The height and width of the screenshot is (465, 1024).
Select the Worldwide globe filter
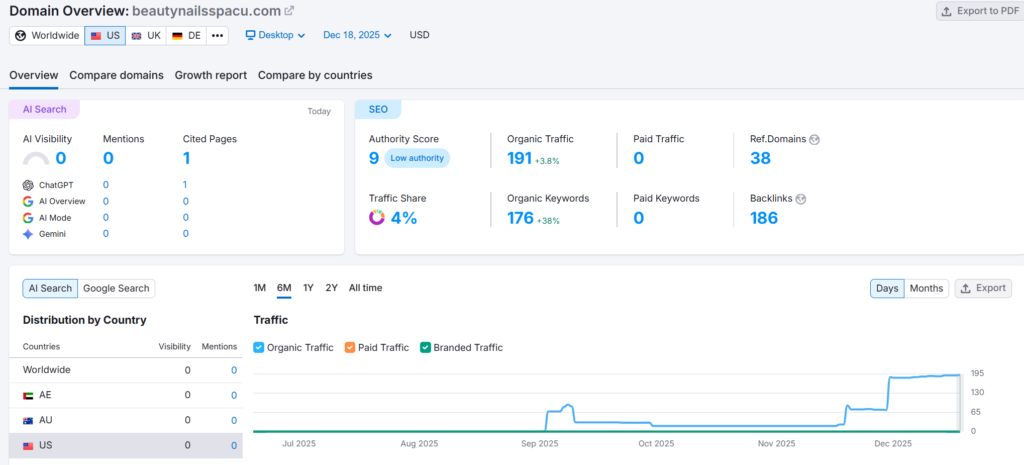46,35
